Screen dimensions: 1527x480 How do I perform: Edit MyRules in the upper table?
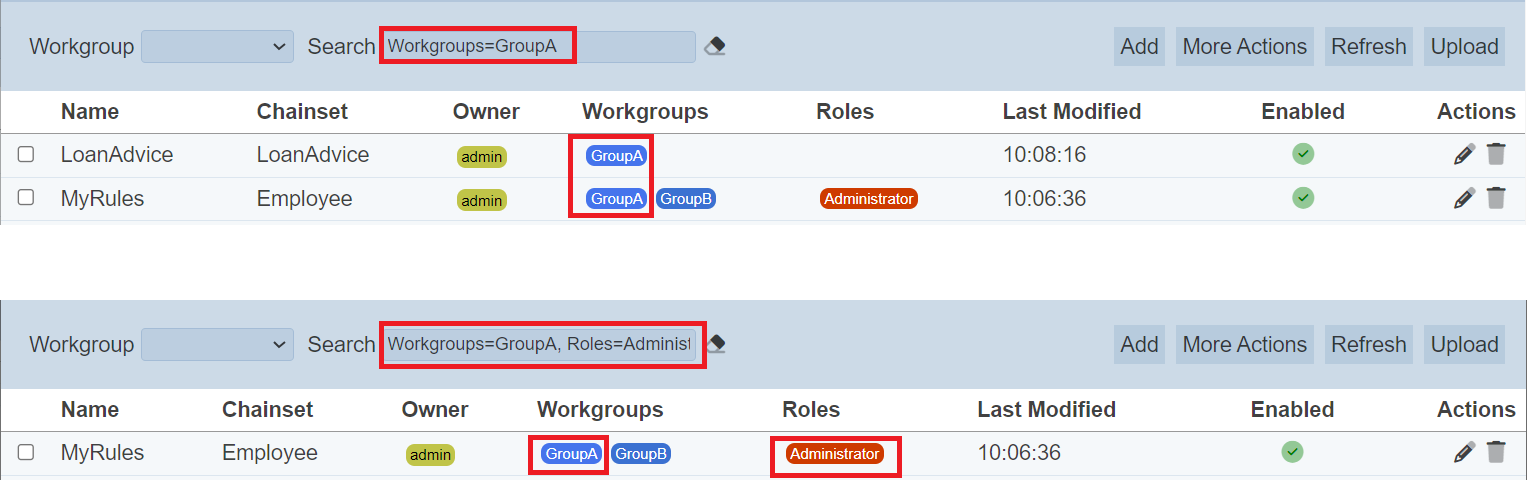(x=1464, y=198)
